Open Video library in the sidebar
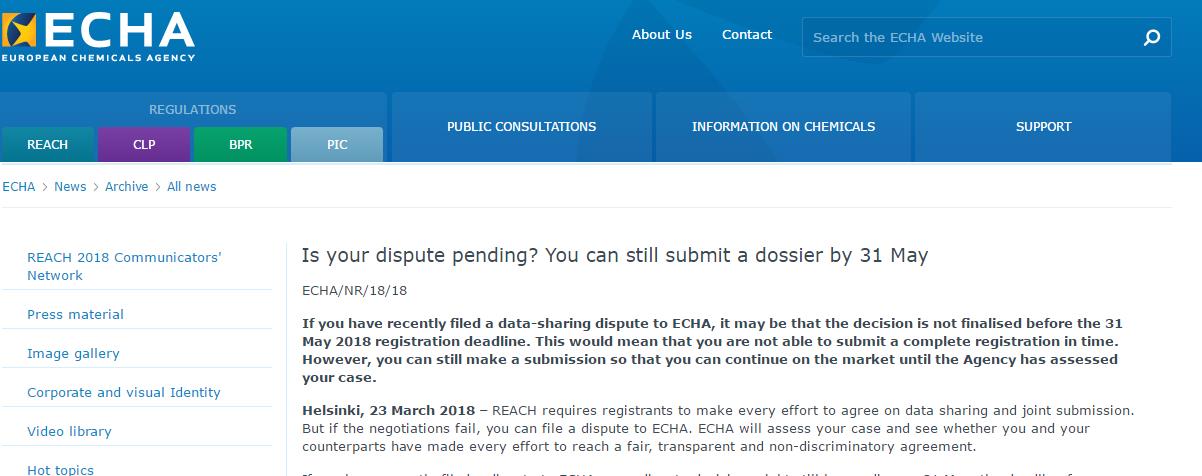This screenshot has height=476, width=1202. pyautogui.click(x=69, y=432)
